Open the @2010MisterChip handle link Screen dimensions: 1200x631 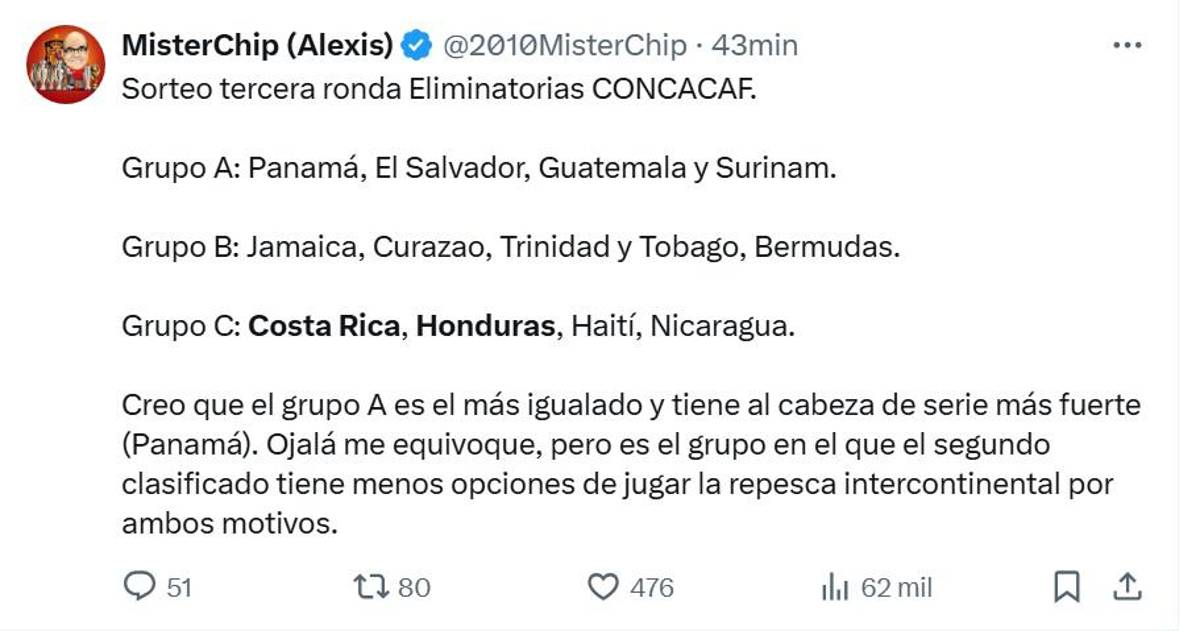(x=564, y=45)
